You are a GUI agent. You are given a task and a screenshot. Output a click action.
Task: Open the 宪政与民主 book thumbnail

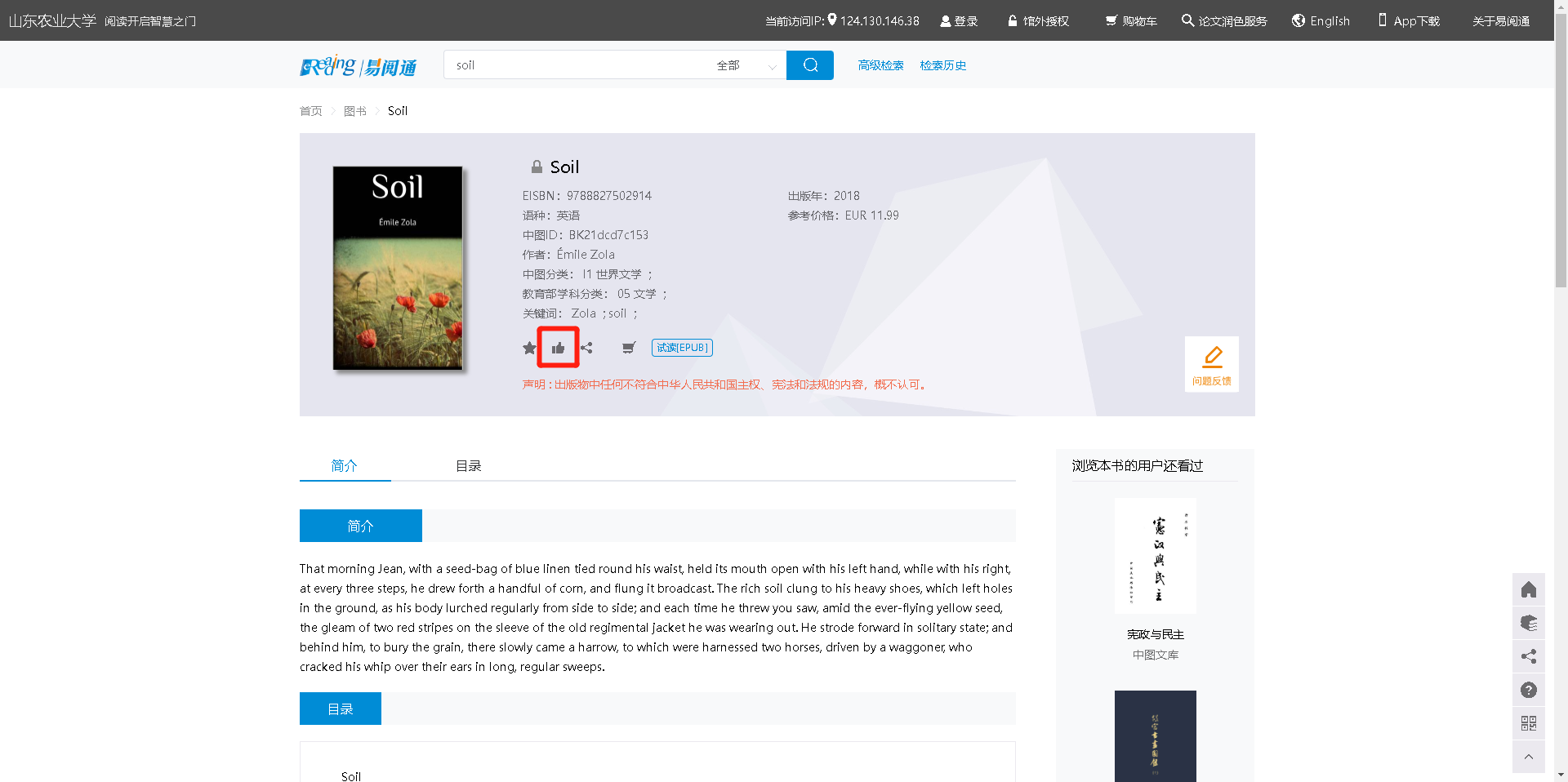[1155, 556]
